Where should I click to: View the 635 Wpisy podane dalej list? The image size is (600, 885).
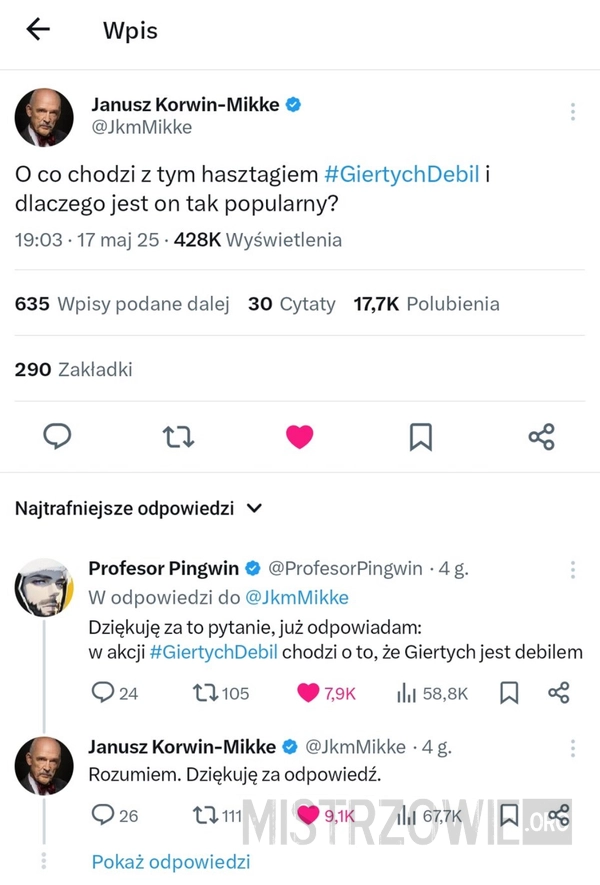[x=122, y=304]
